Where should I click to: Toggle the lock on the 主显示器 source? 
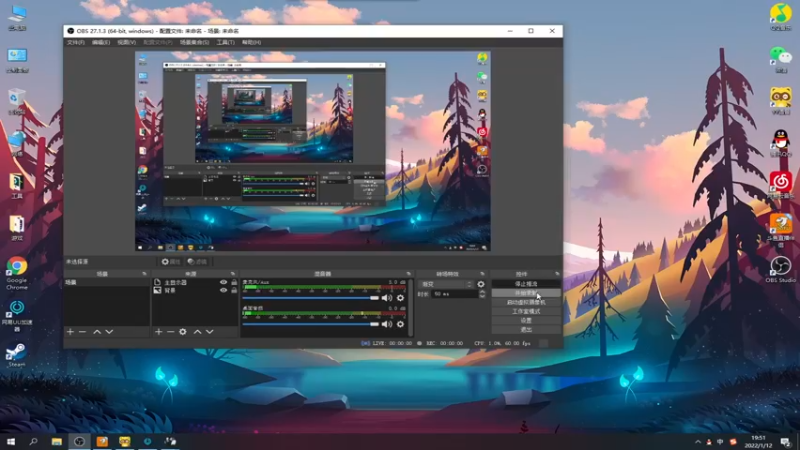coord(234,282)
